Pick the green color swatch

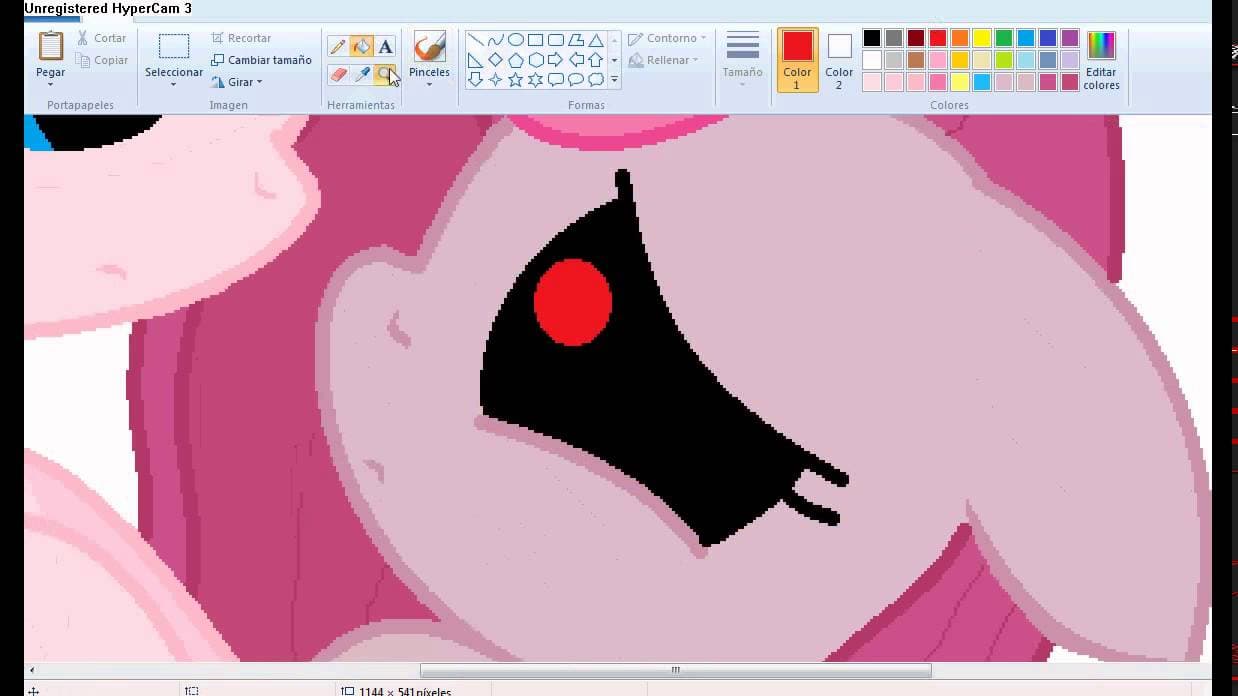tap(1004, 38)
